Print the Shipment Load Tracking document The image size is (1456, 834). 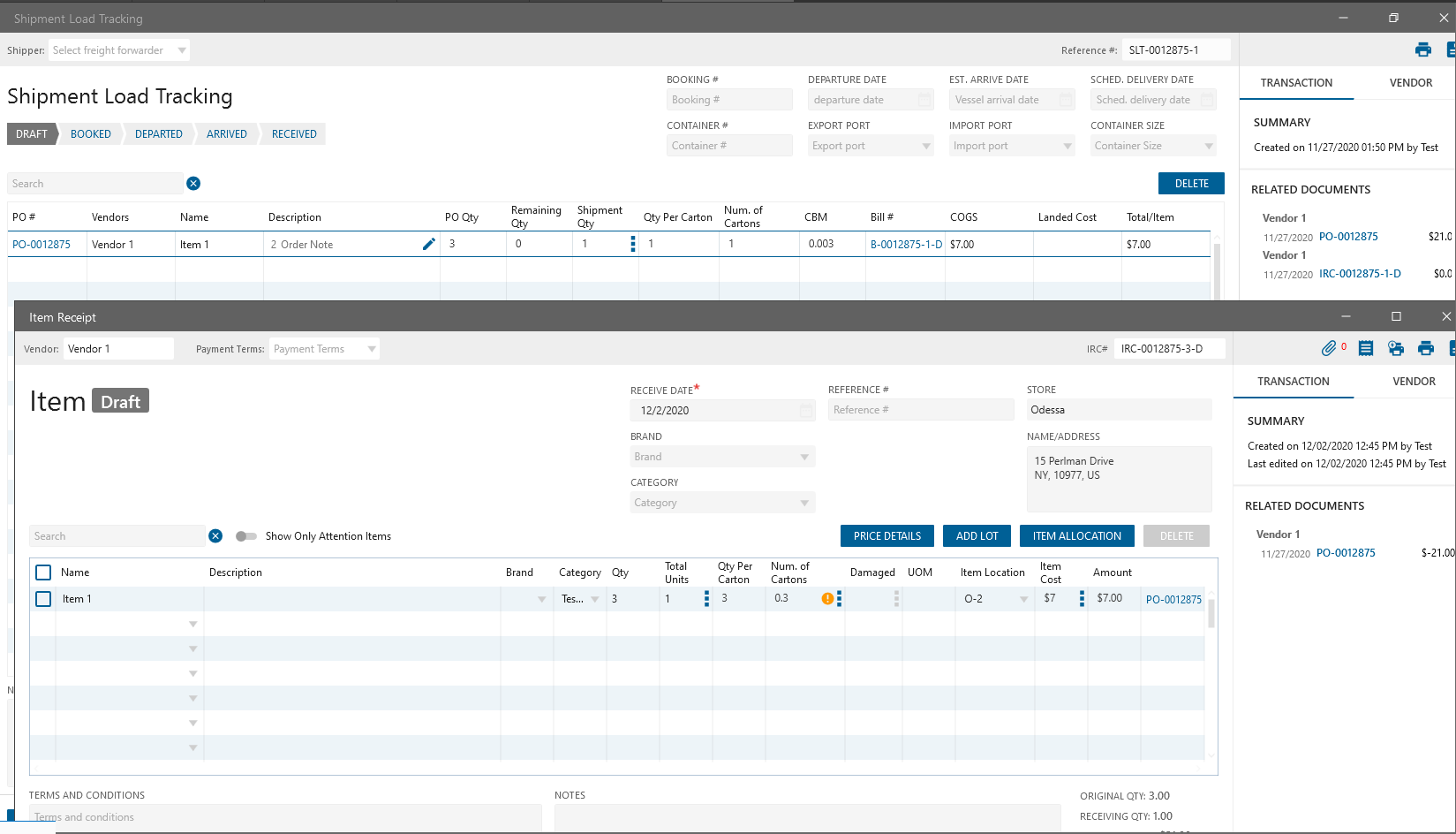point(1423,49)
